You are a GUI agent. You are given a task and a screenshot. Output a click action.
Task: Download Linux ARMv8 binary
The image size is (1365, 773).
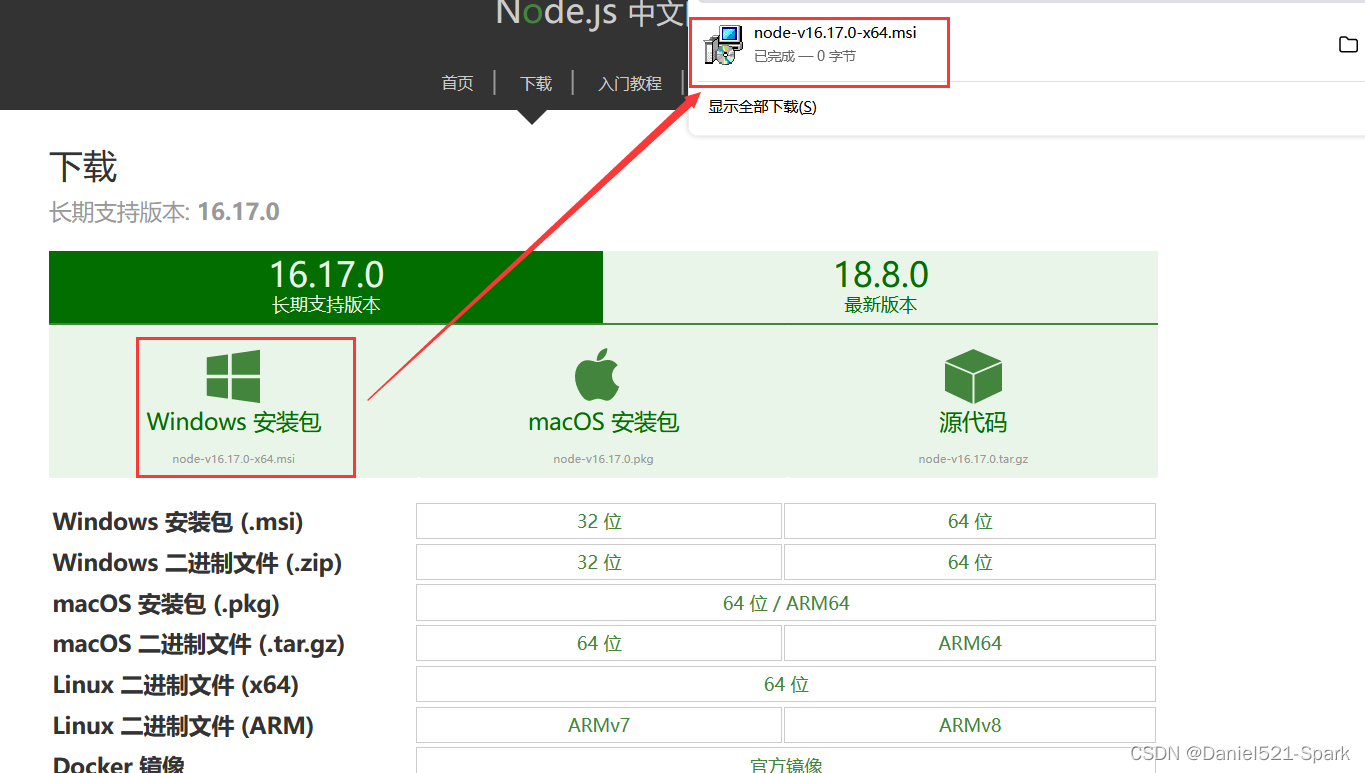tap(970, 725)
